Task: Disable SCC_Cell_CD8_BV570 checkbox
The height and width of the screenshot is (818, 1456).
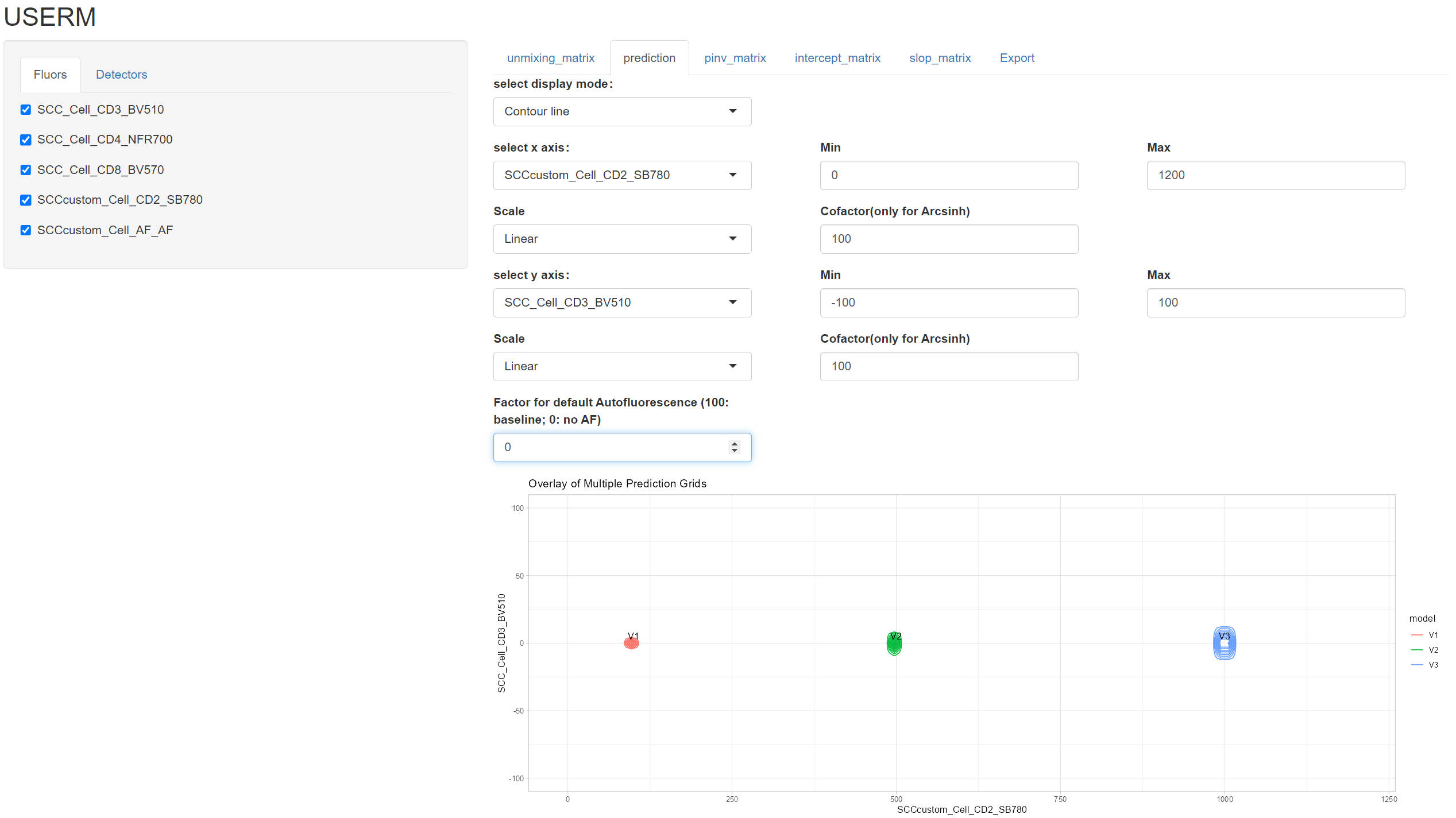Action: (x=26, y=170)
